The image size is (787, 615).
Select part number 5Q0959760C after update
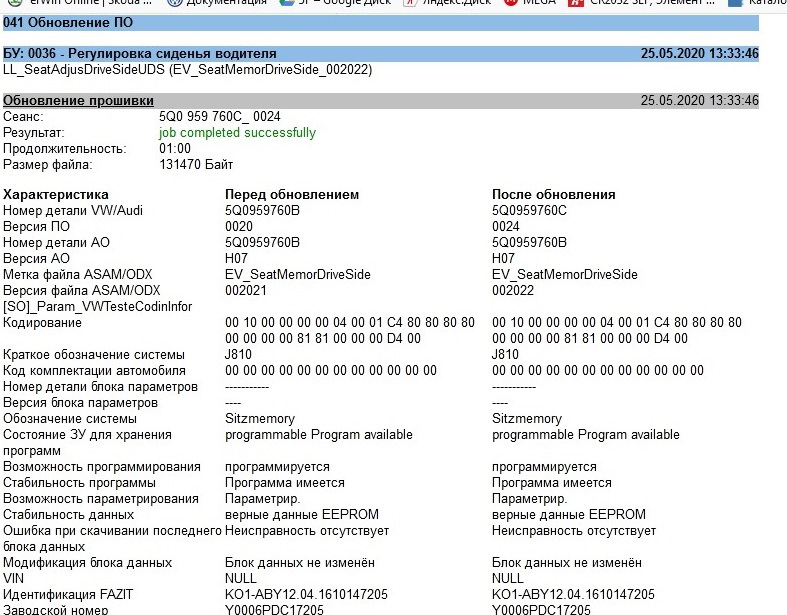click(530, 210)
